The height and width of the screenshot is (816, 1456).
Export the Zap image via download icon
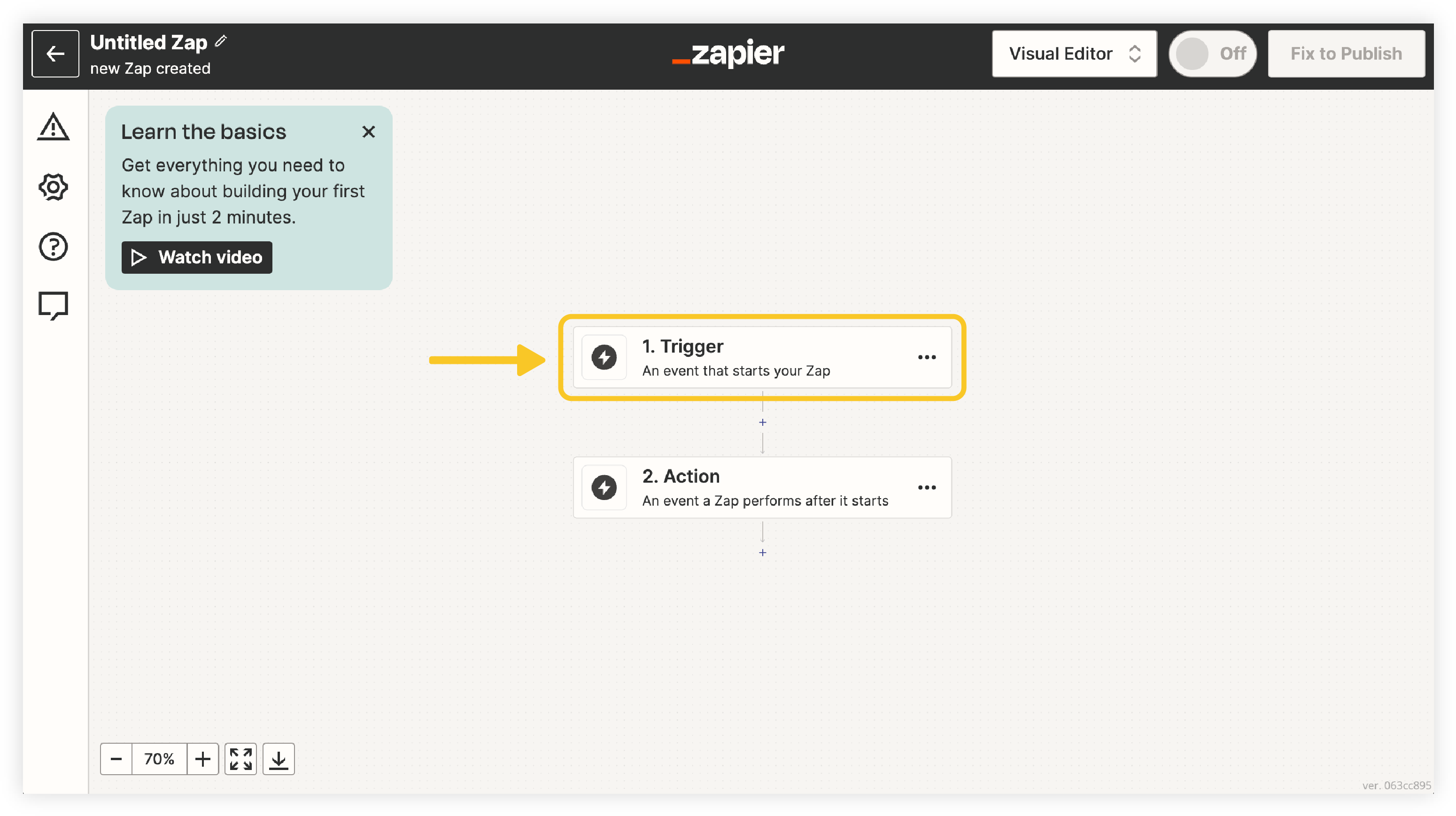pos(278,758)
